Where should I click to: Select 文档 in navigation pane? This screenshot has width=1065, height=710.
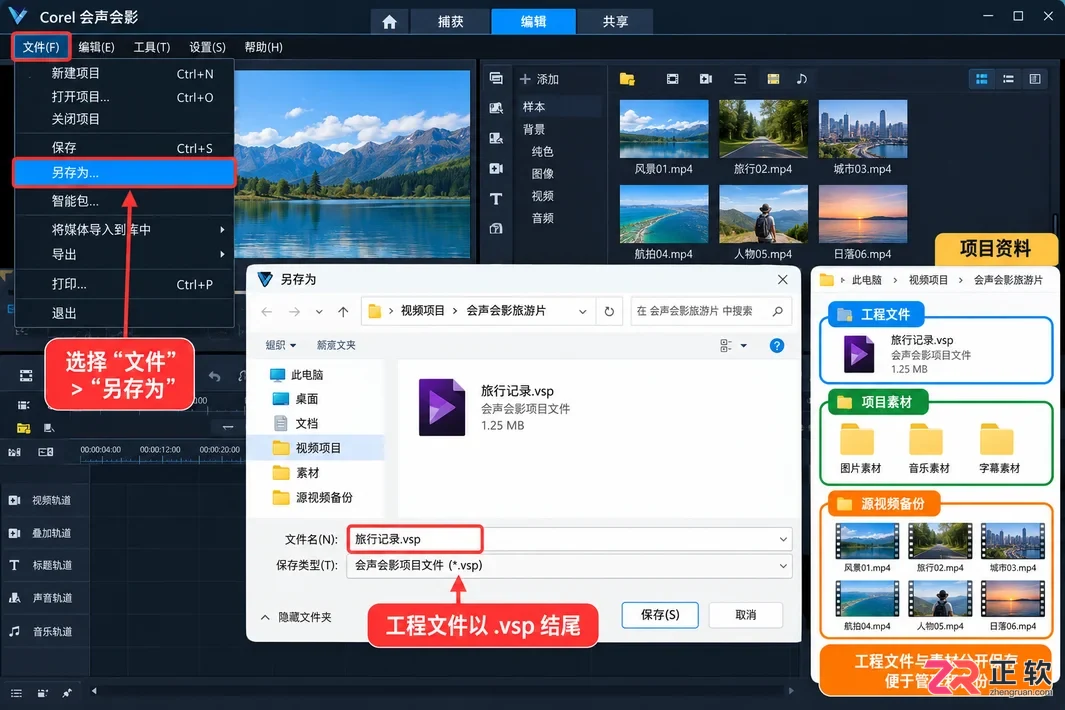296,423
